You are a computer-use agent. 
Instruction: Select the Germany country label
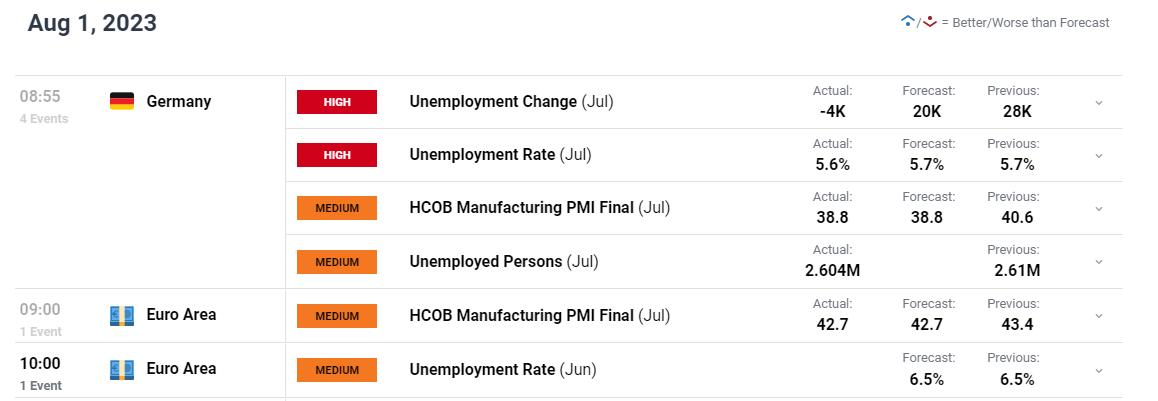coord(179,101)
